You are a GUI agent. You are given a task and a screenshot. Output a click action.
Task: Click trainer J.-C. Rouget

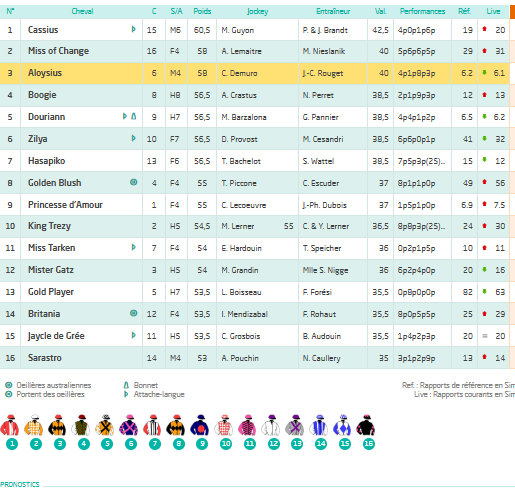coord(323,73)
